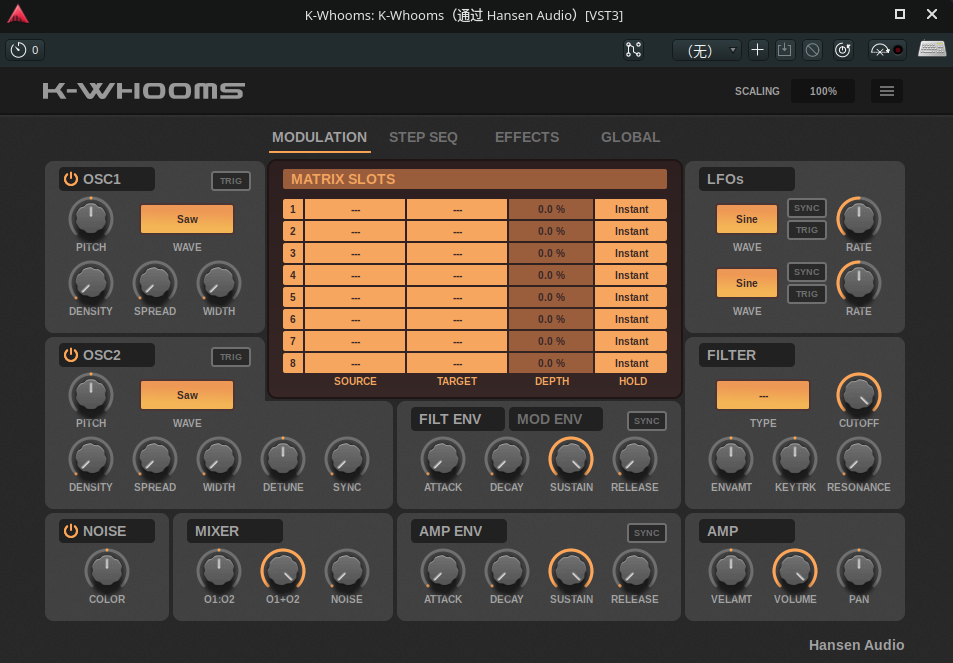Open first LFO WAVE selector Sine

746,219
